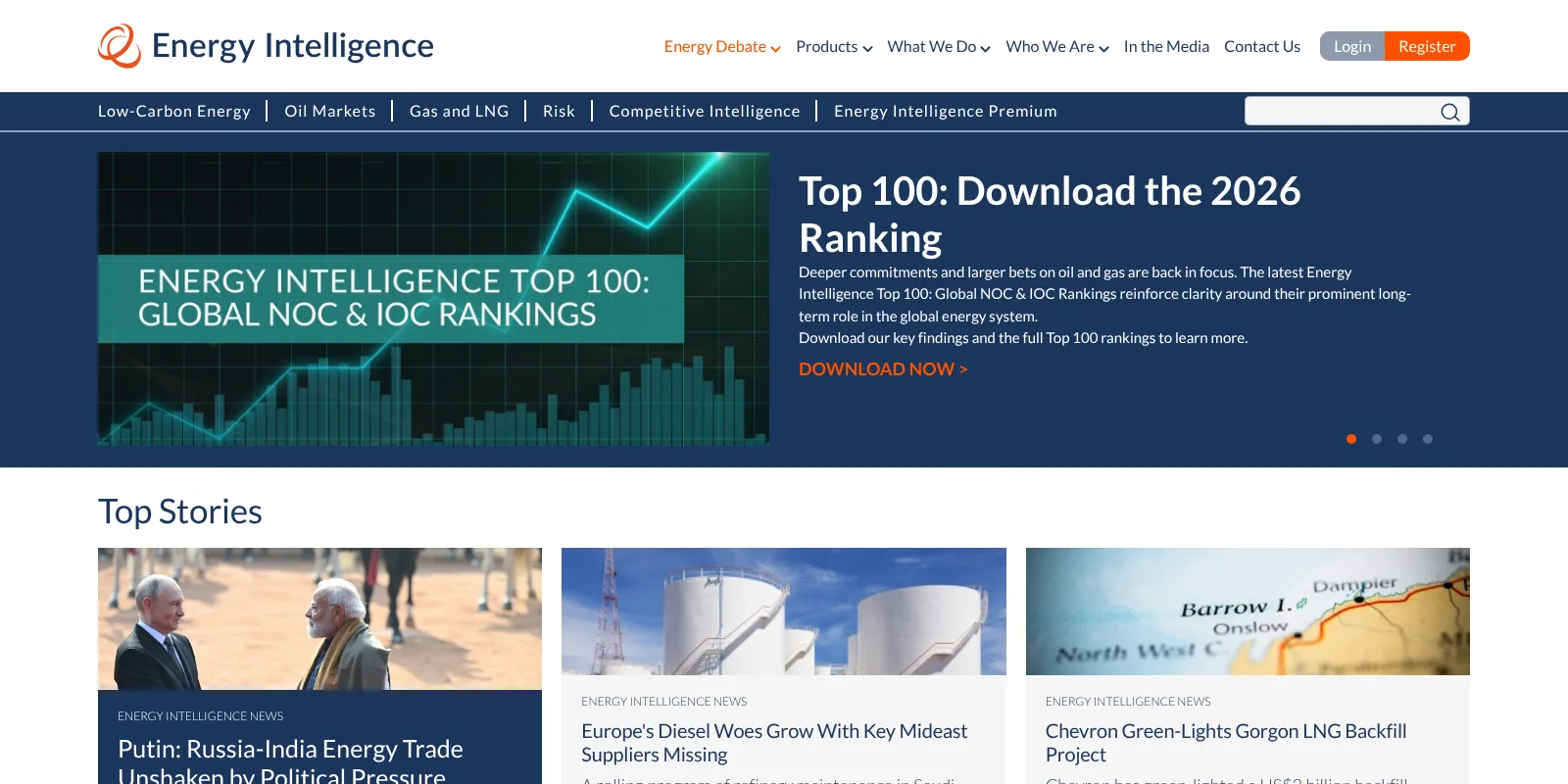Screen dimensions: 1568x784
Task: Click the Login button
Action: 1352,46
